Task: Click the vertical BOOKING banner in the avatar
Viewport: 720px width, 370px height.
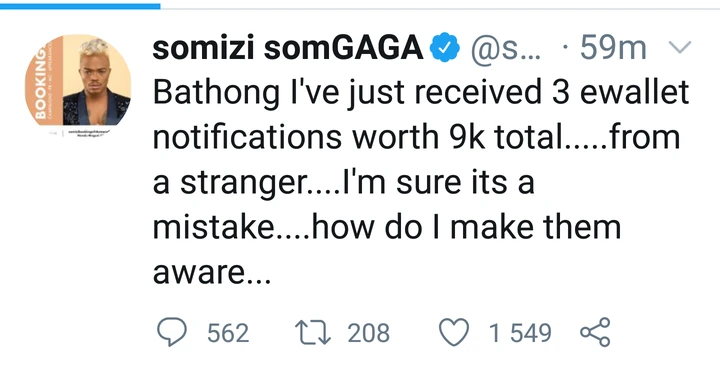Action: click(43, 82)
